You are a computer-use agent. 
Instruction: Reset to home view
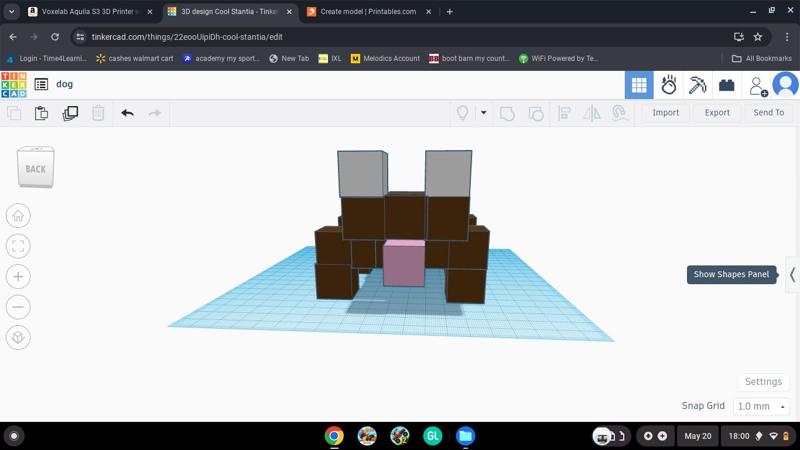(18, 216)
